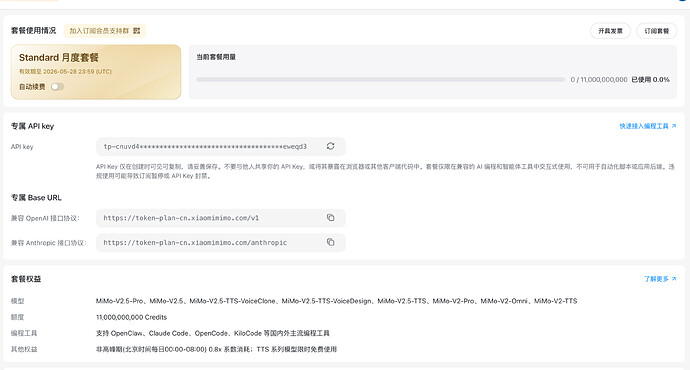Click the 专属 API key section heading

click(x=32, y=126)
